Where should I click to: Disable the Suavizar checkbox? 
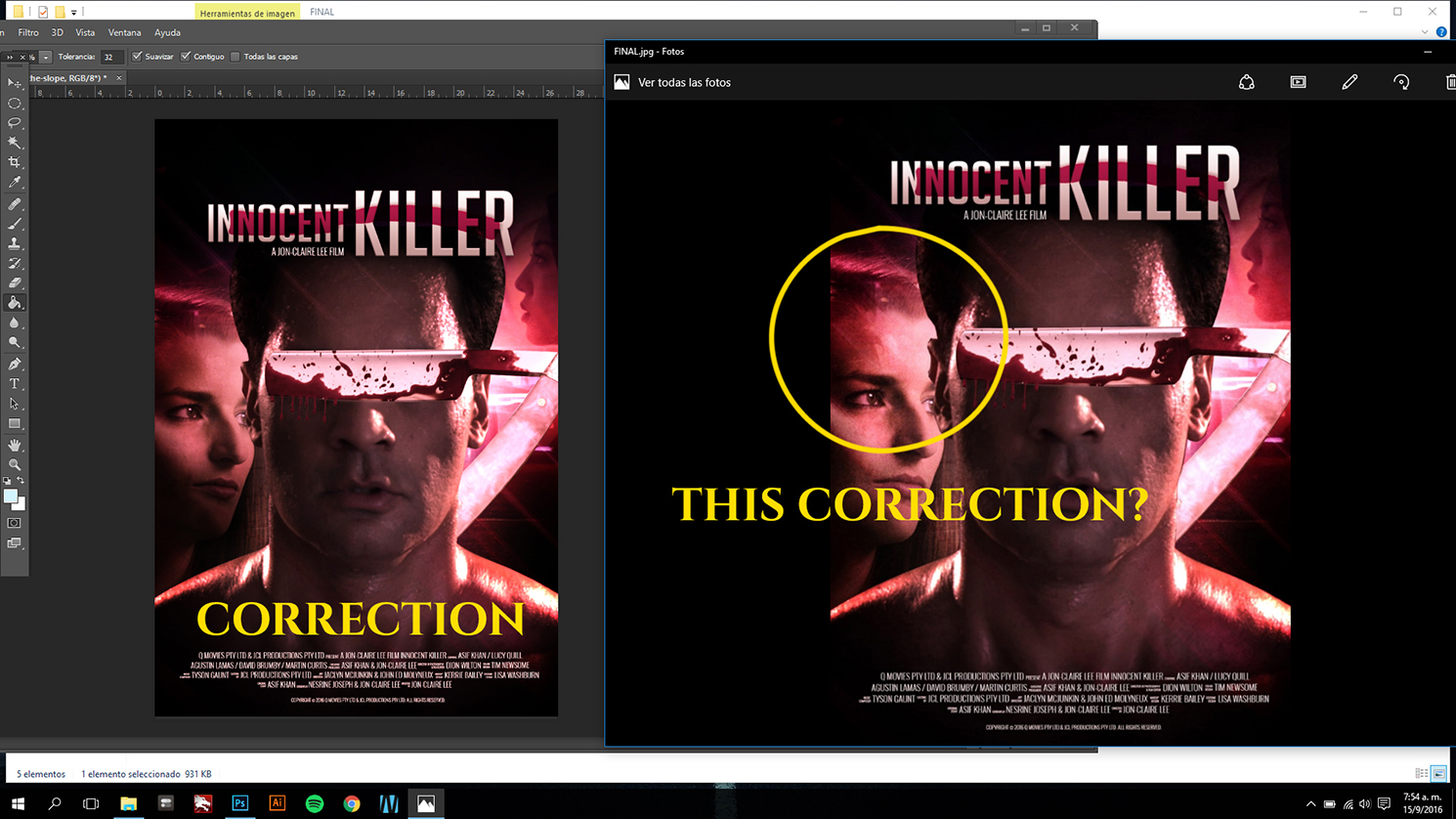point(137,57)
